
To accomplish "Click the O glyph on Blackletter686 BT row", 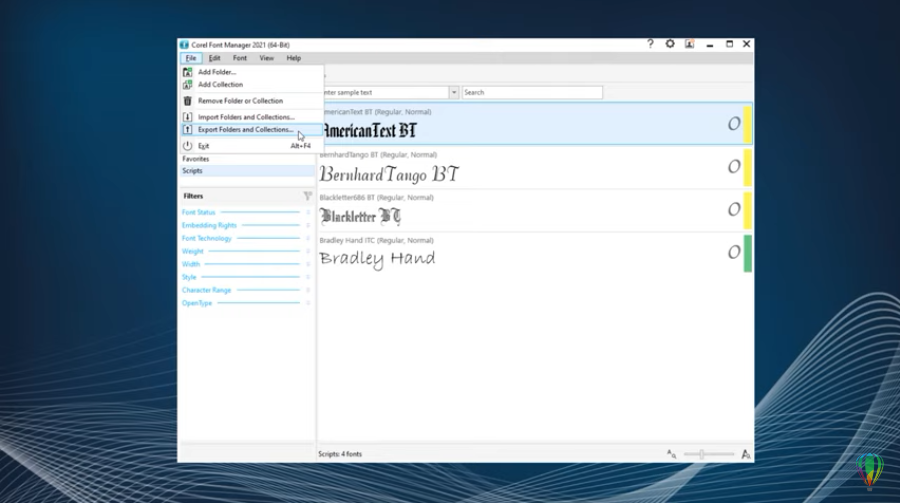I will (734, 210).
